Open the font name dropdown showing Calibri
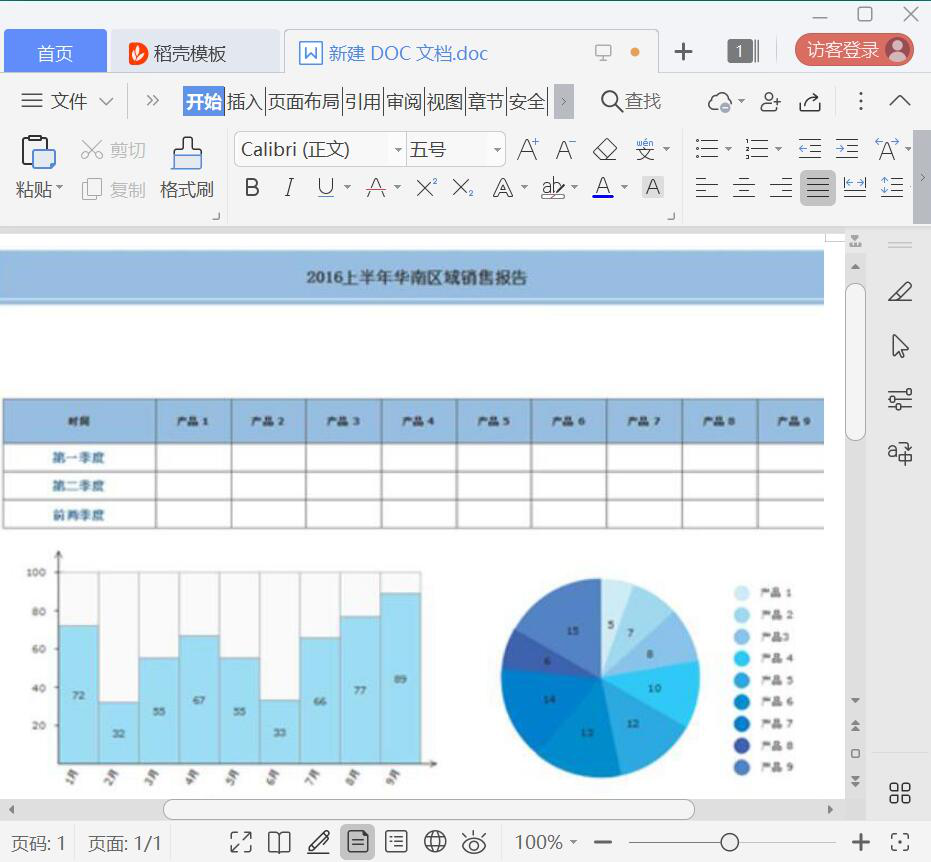 tap(398, 149)
